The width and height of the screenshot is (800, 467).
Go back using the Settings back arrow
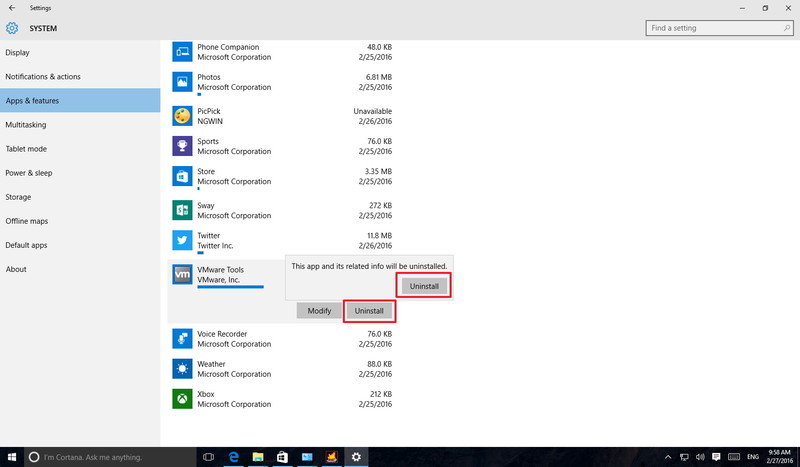(11, 8)
